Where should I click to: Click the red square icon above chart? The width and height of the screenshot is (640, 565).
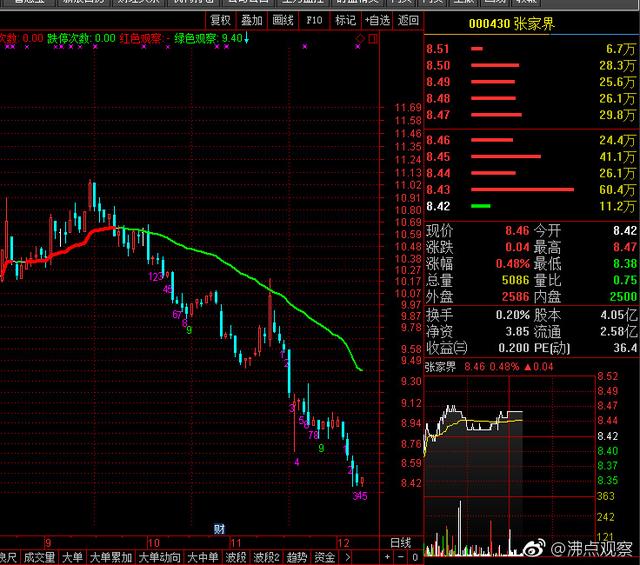click(372, 38)
